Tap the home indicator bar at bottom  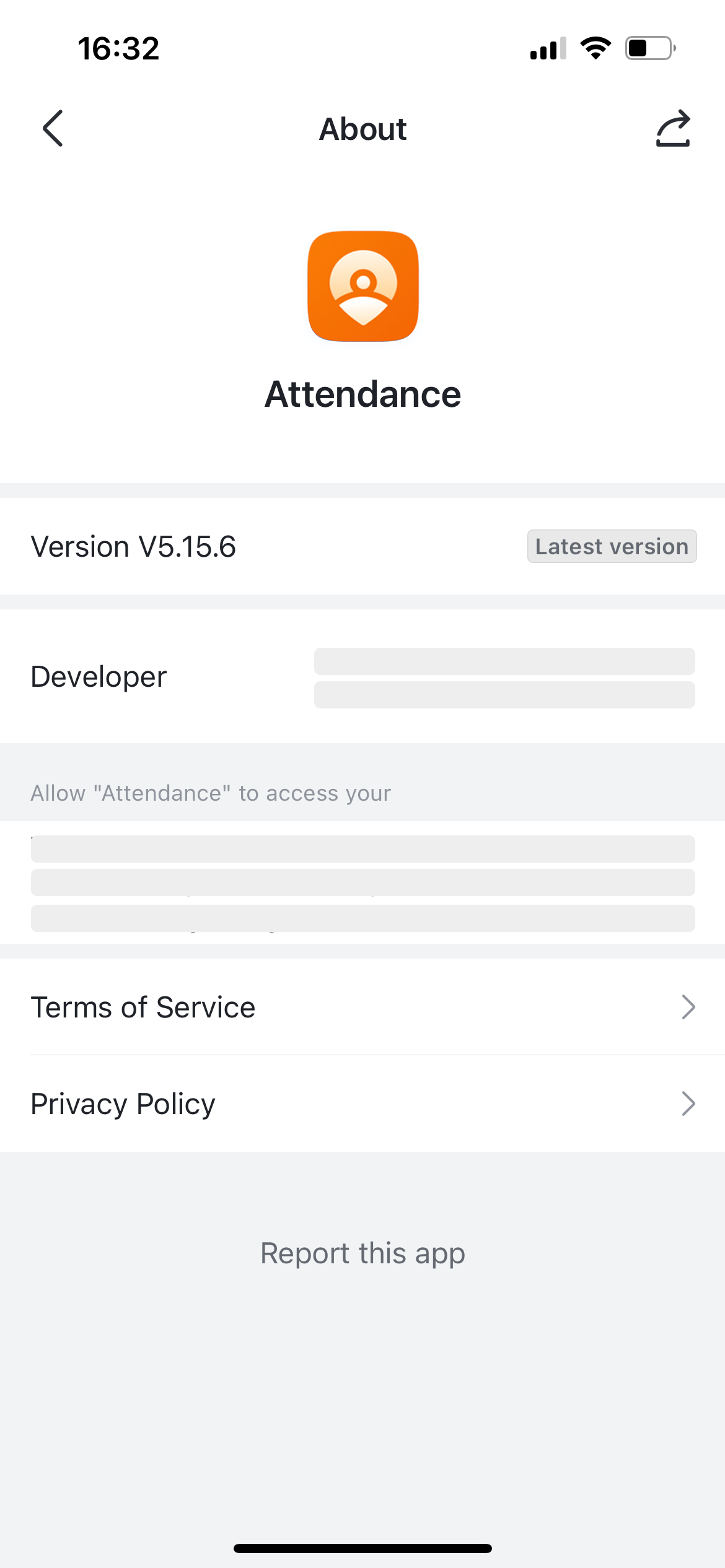click(362, 1546)
